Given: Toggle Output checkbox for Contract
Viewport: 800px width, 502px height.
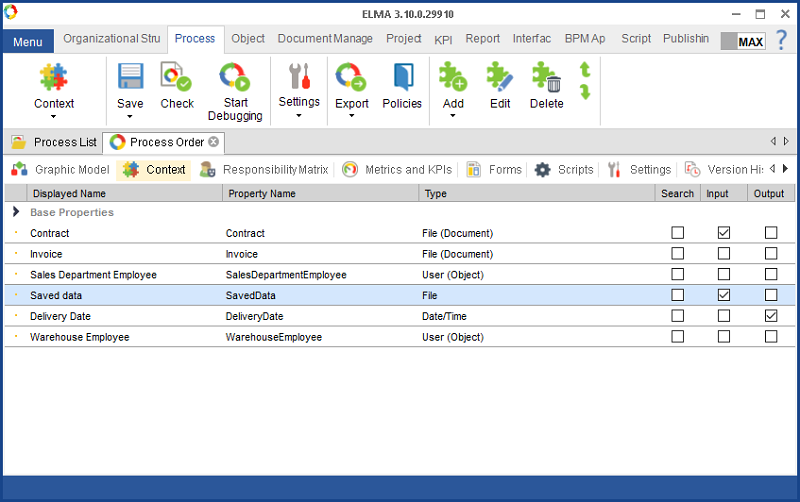Looking at the screenshot, I should [771, 233].
